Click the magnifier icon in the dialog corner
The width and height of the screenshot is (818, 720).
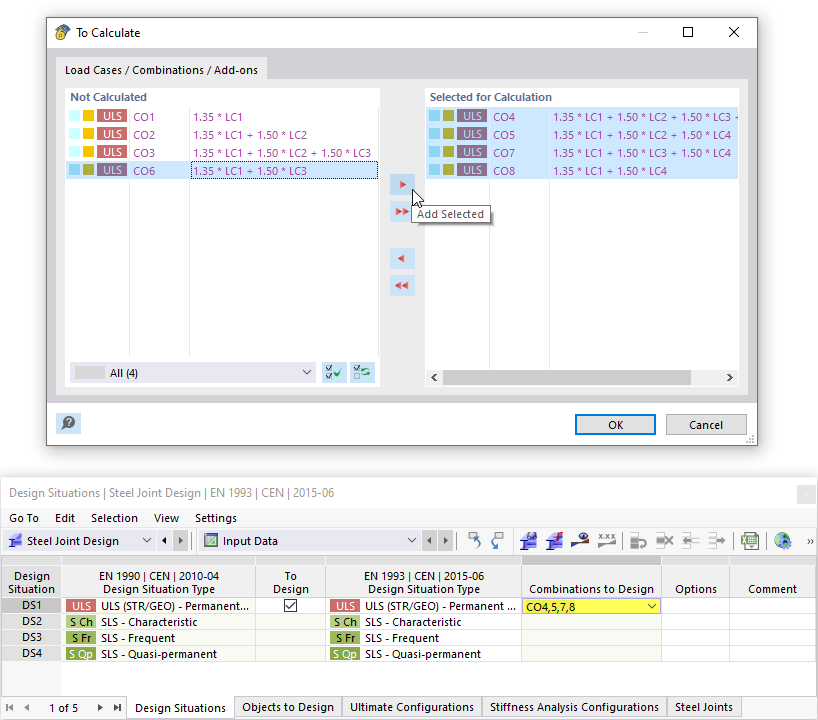pos(68,423)
